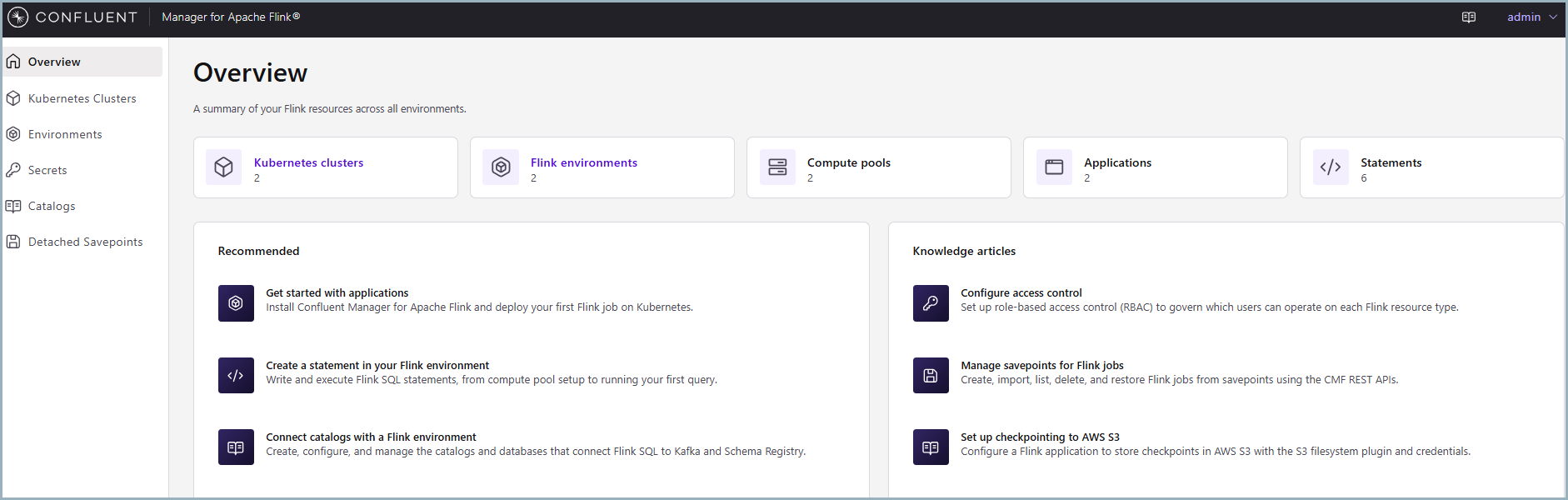Click the Configure access control key icon
The width and height of the screenshot is (1568, 500).
click(931, 303)
